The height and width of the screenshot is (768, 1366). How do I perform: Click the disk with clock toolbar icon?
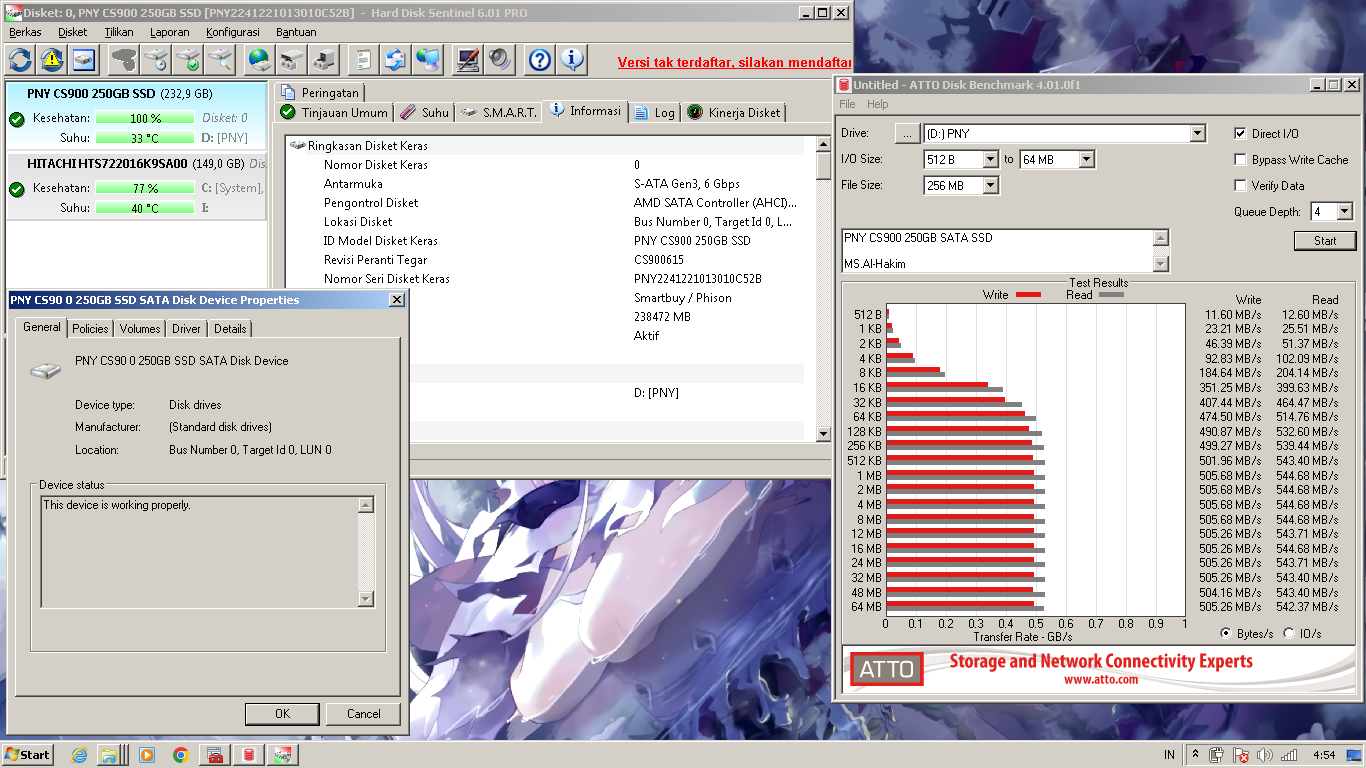156,59
